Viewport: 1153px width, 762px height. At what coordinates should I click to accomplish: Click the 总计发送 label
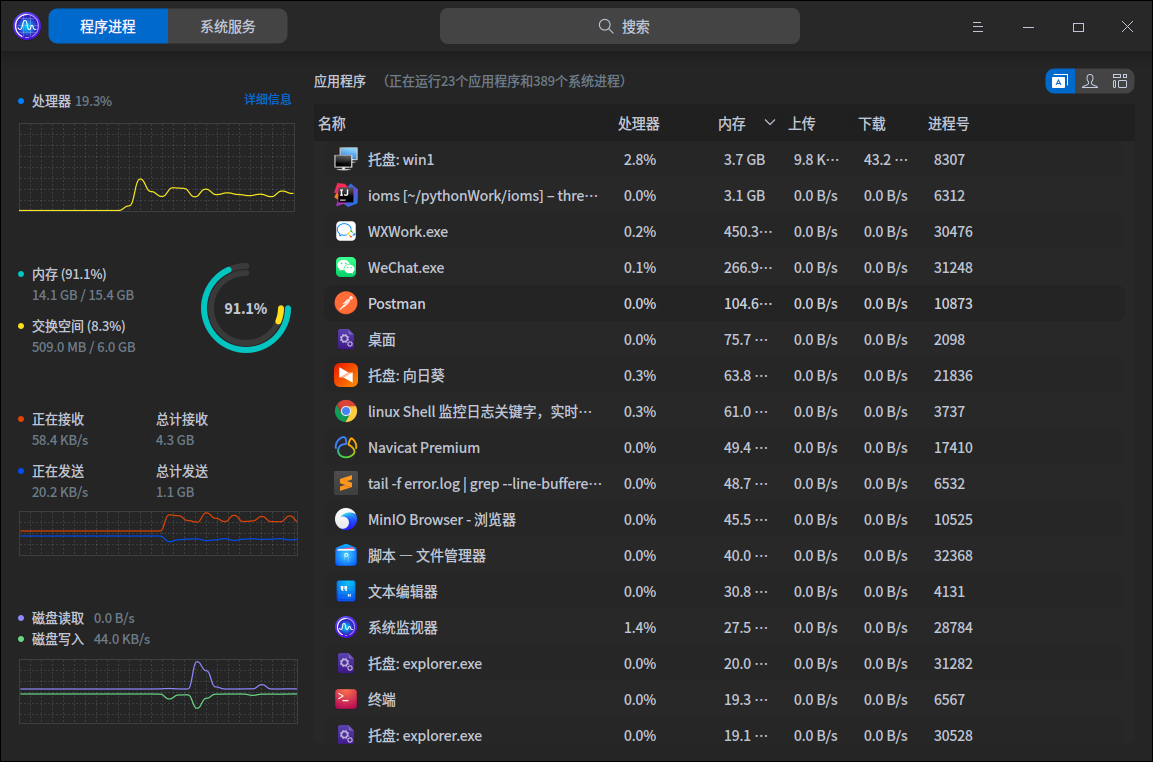(x=182, y=471)
